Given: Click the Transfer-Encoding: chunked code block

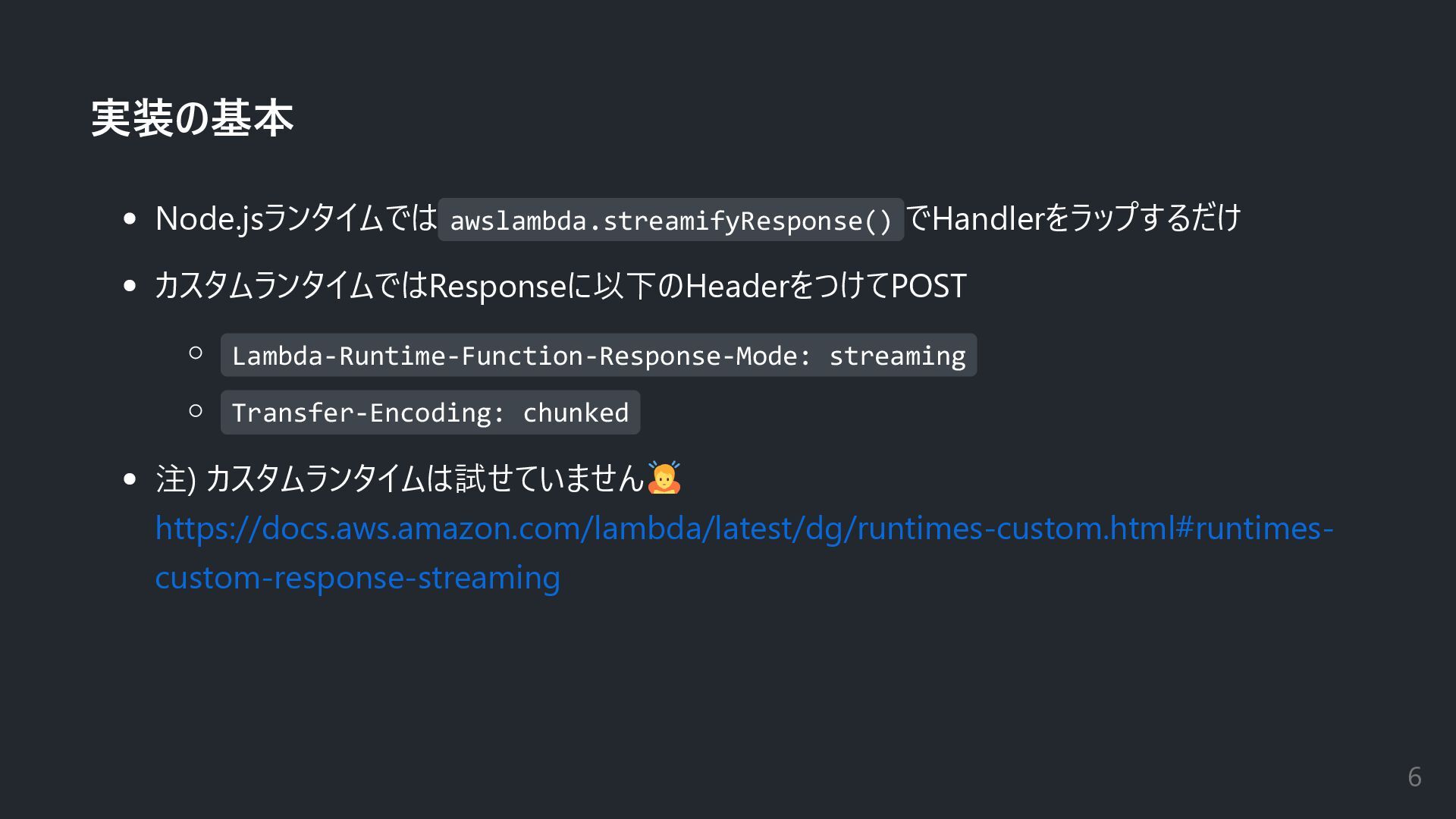Looking at the screenshot, I should tap(430, 413).
